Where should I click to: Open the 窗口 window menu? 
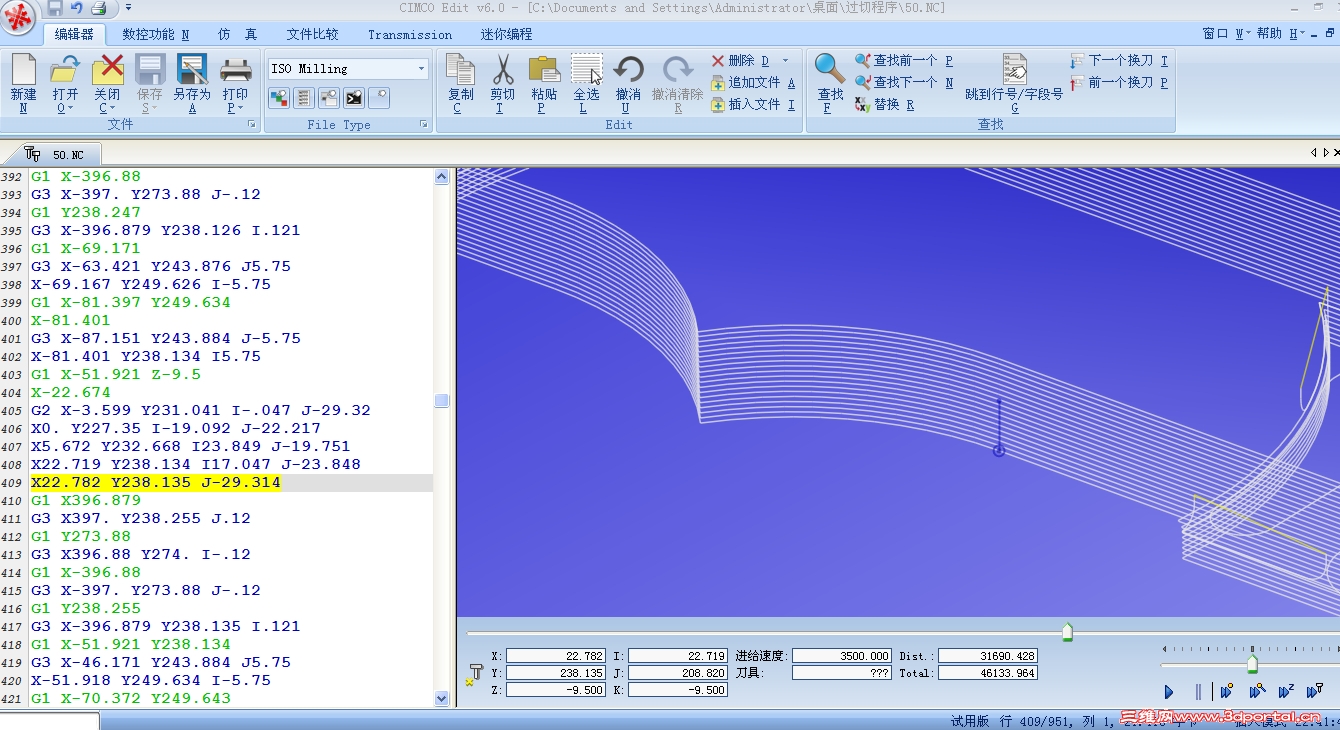(1226, 34)
